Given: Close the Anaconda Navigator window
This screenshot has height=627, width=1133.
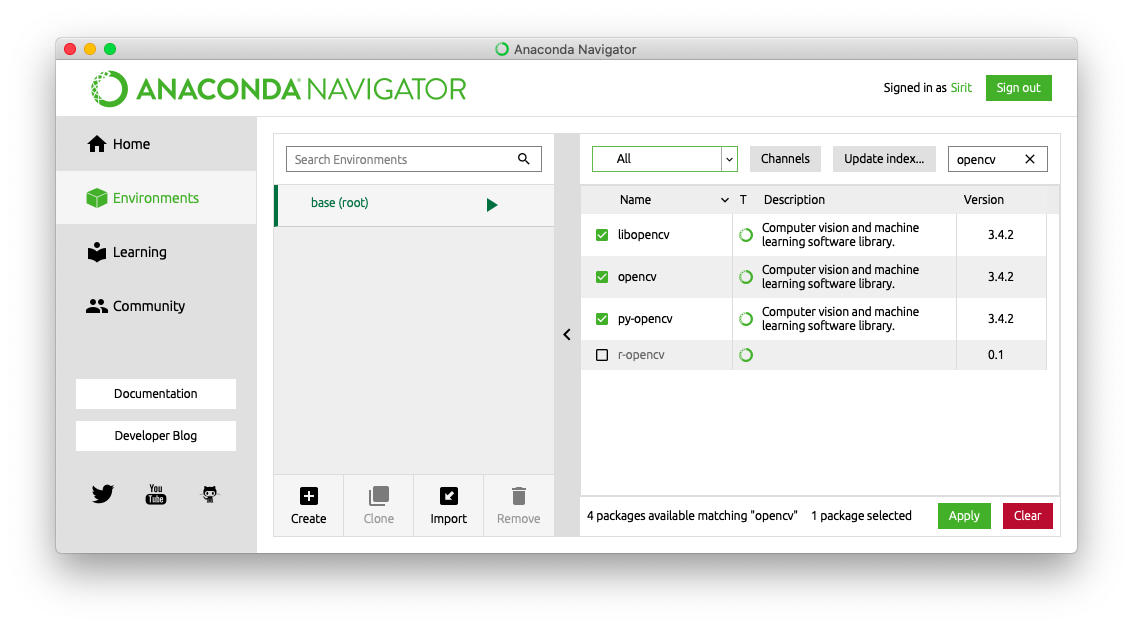Looking at the screenshot, I should (70, 49).
